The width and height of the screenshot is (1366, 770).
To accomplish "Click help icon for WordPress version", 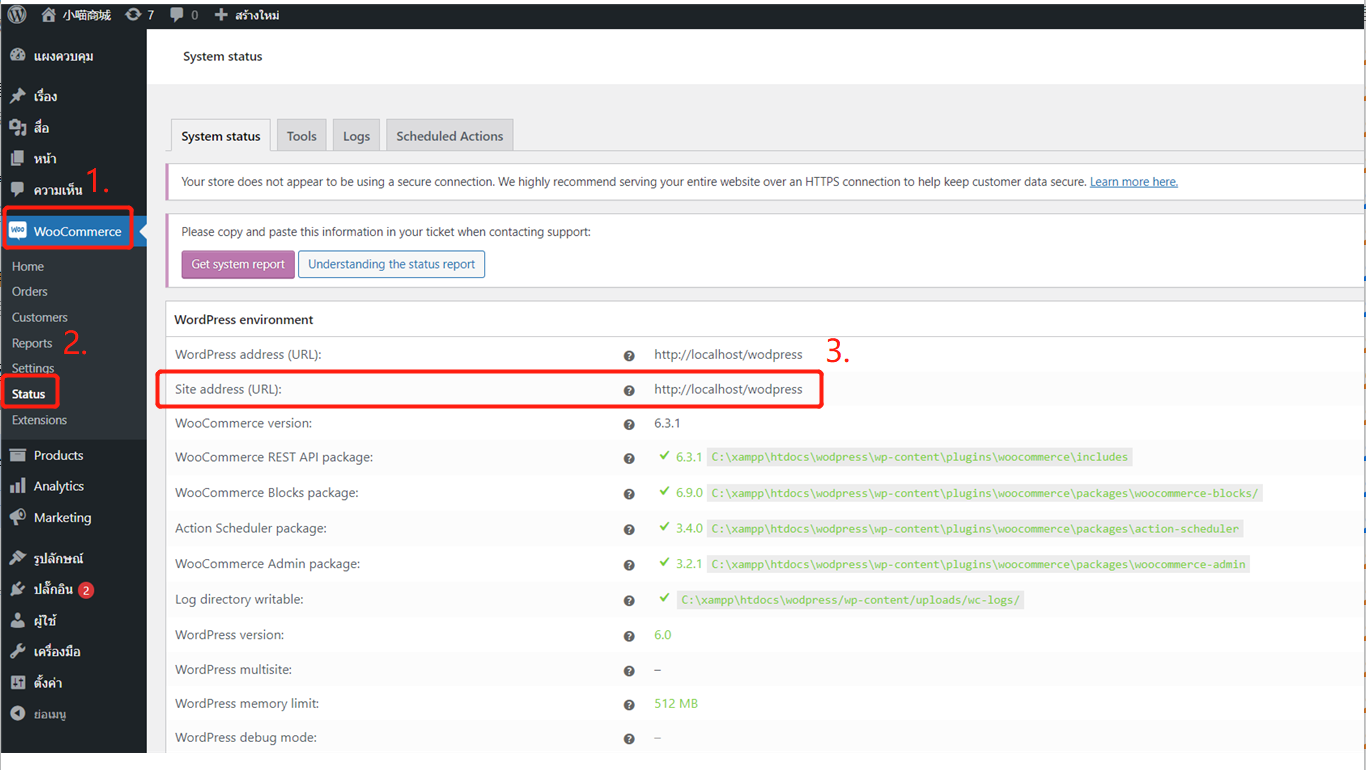I will (x=629, y=636).
